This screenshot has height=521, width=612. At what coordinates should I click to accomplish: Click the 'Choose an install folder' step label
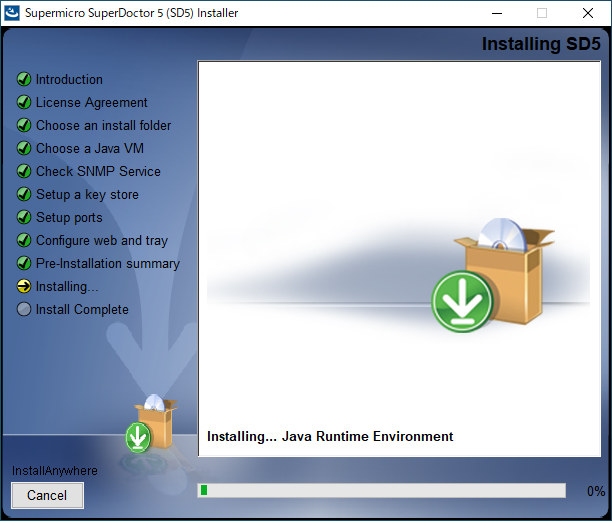pyautogui.click(x=103, y=125)
